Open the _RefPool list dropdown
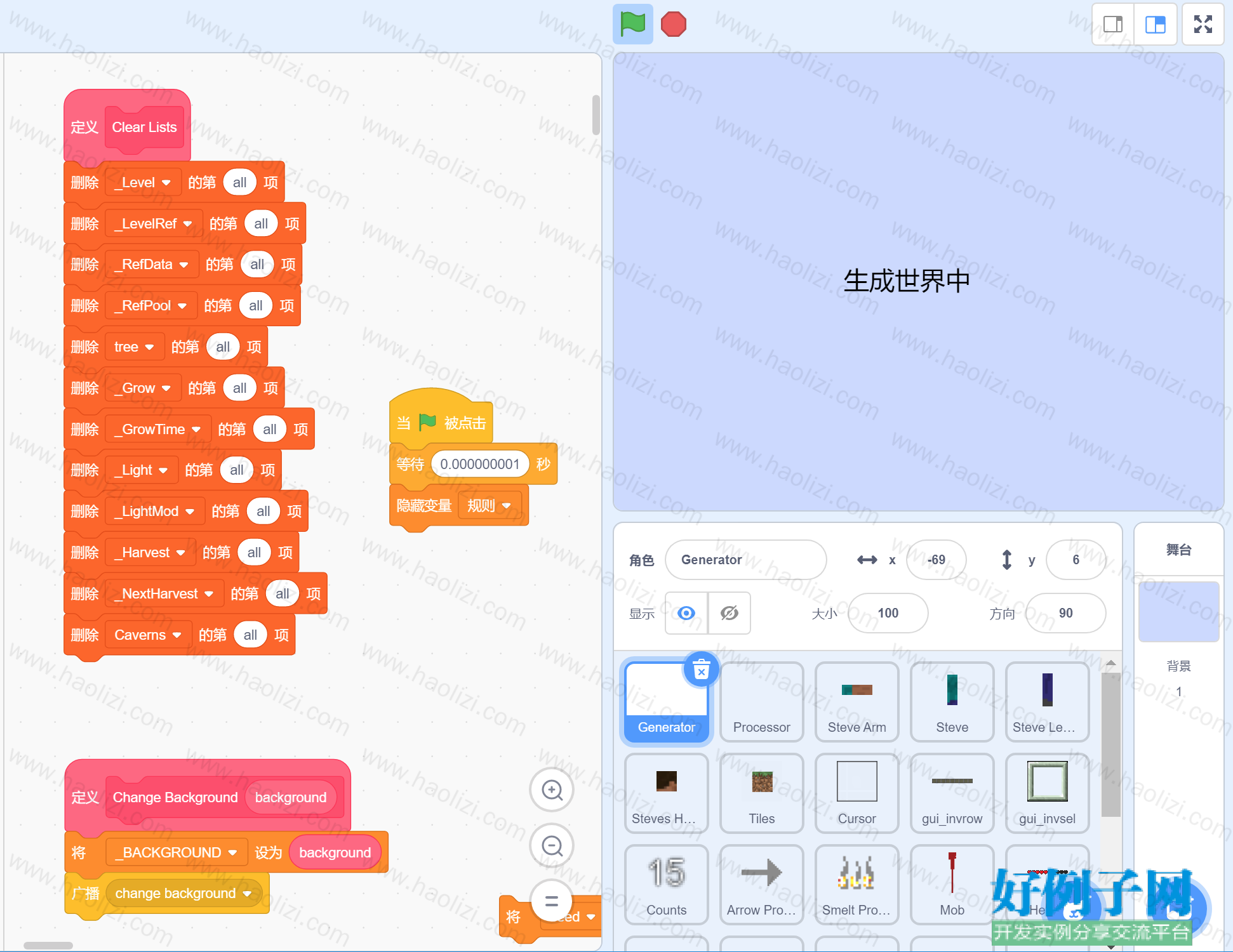 click(x=151, y=306)
